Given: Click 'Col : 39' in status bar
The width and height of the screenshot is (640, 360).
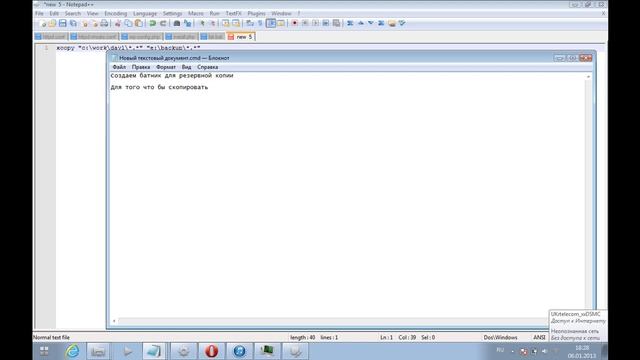Looking at the screenshot, I should coord(407,338).
